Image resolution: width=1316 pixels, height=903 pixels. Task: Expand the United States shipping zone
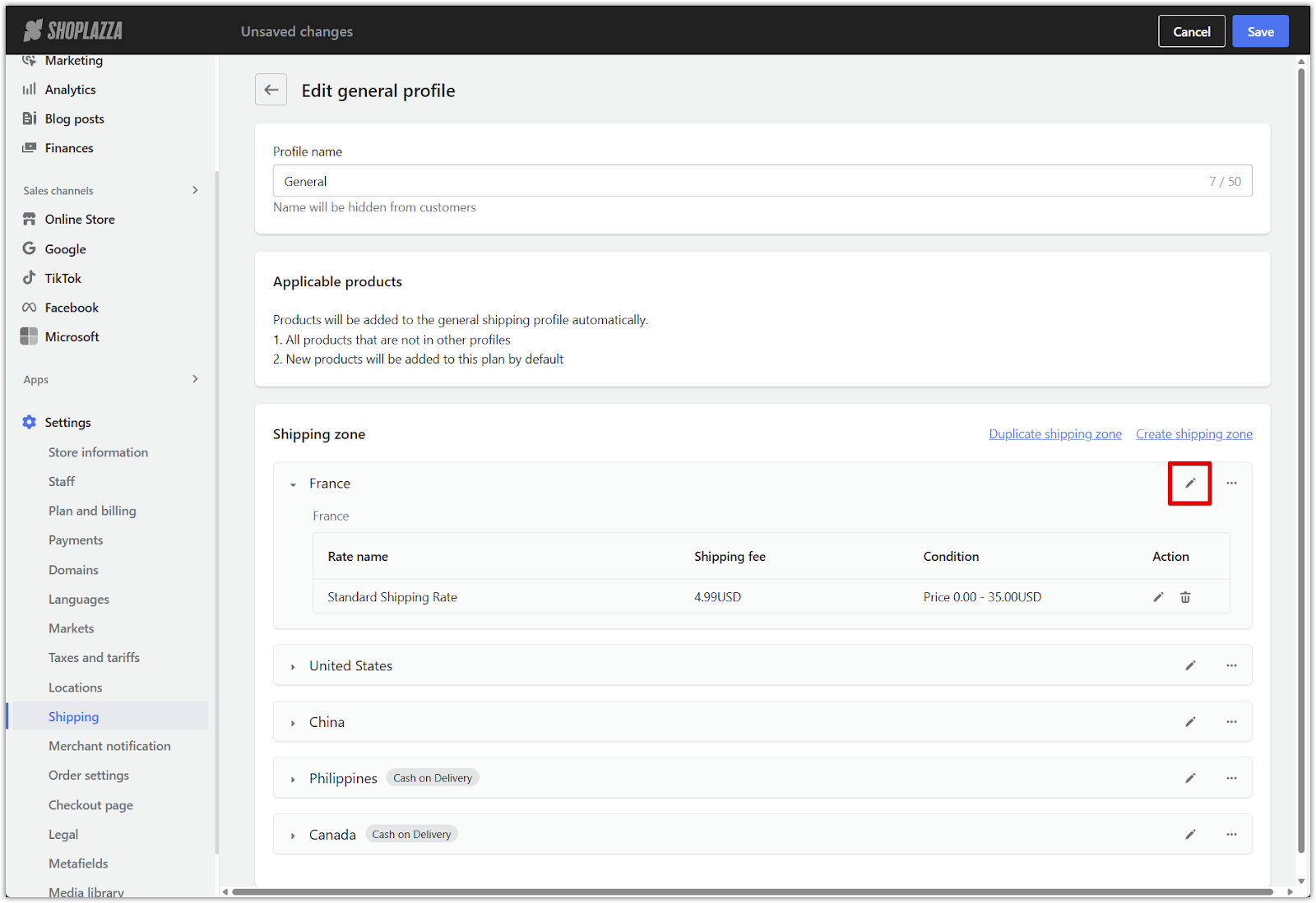point(293,667)
